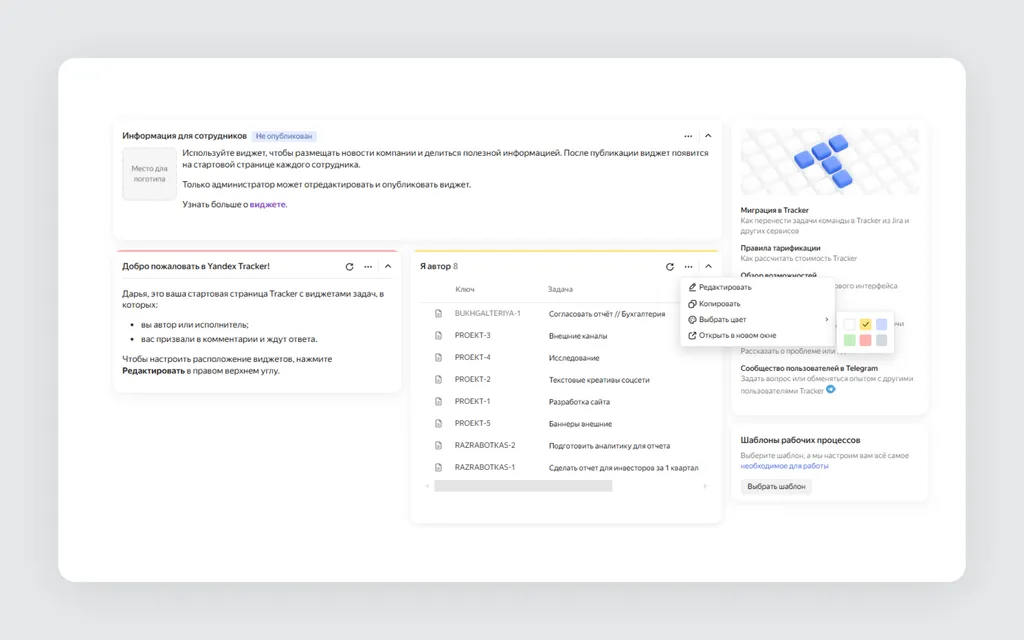Pick the white color swatch

pos(849,324)
